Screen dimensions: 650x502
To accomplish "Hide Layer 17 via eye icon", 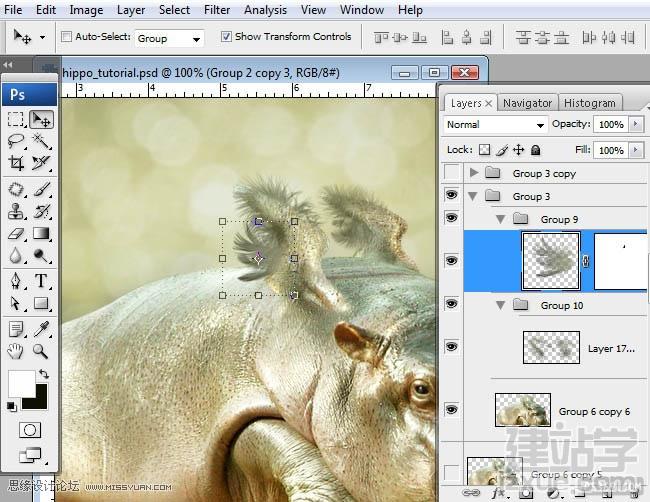I will point(451,347).
